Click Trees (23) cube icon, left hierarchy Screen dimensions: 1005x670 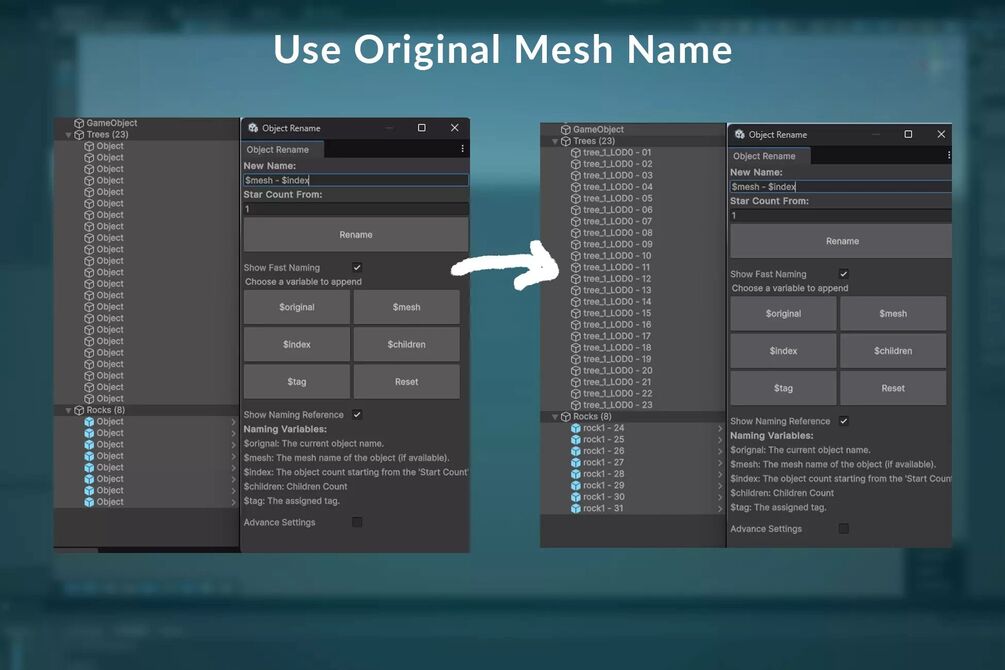79,135
